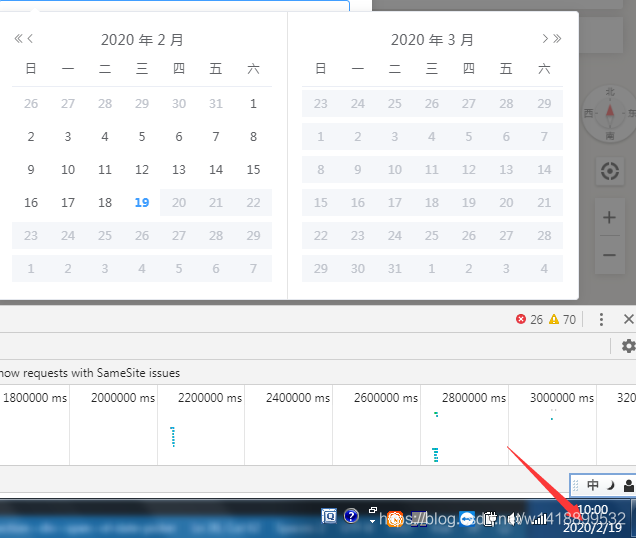Go to previous month with left arrow

point(30,39)
